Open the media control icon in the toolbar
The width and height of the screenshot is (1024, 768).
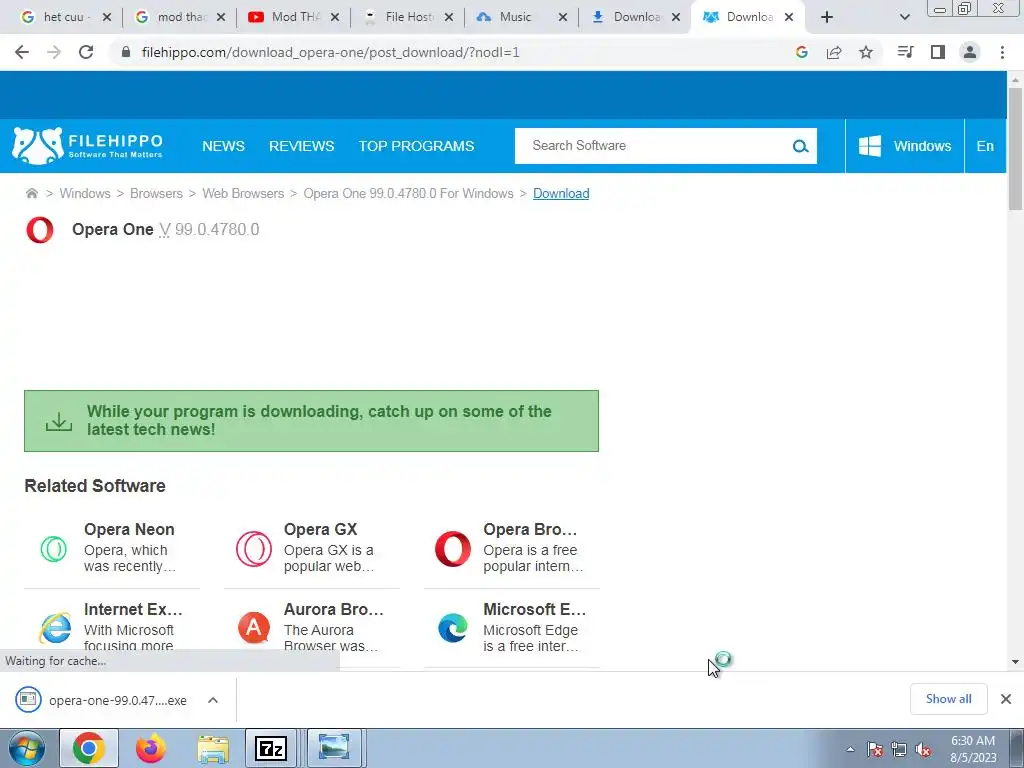coord(905,52)
